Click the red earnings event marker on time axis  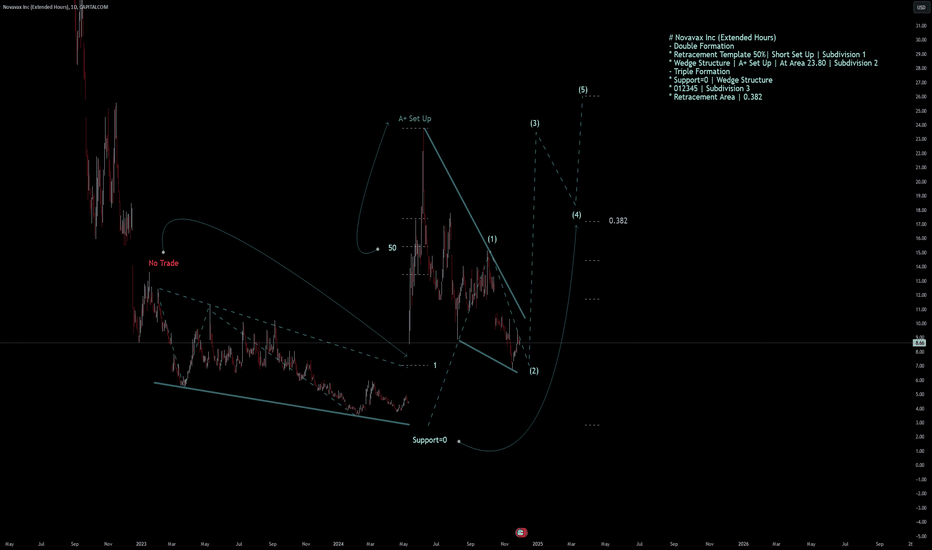tap(521, 532)
